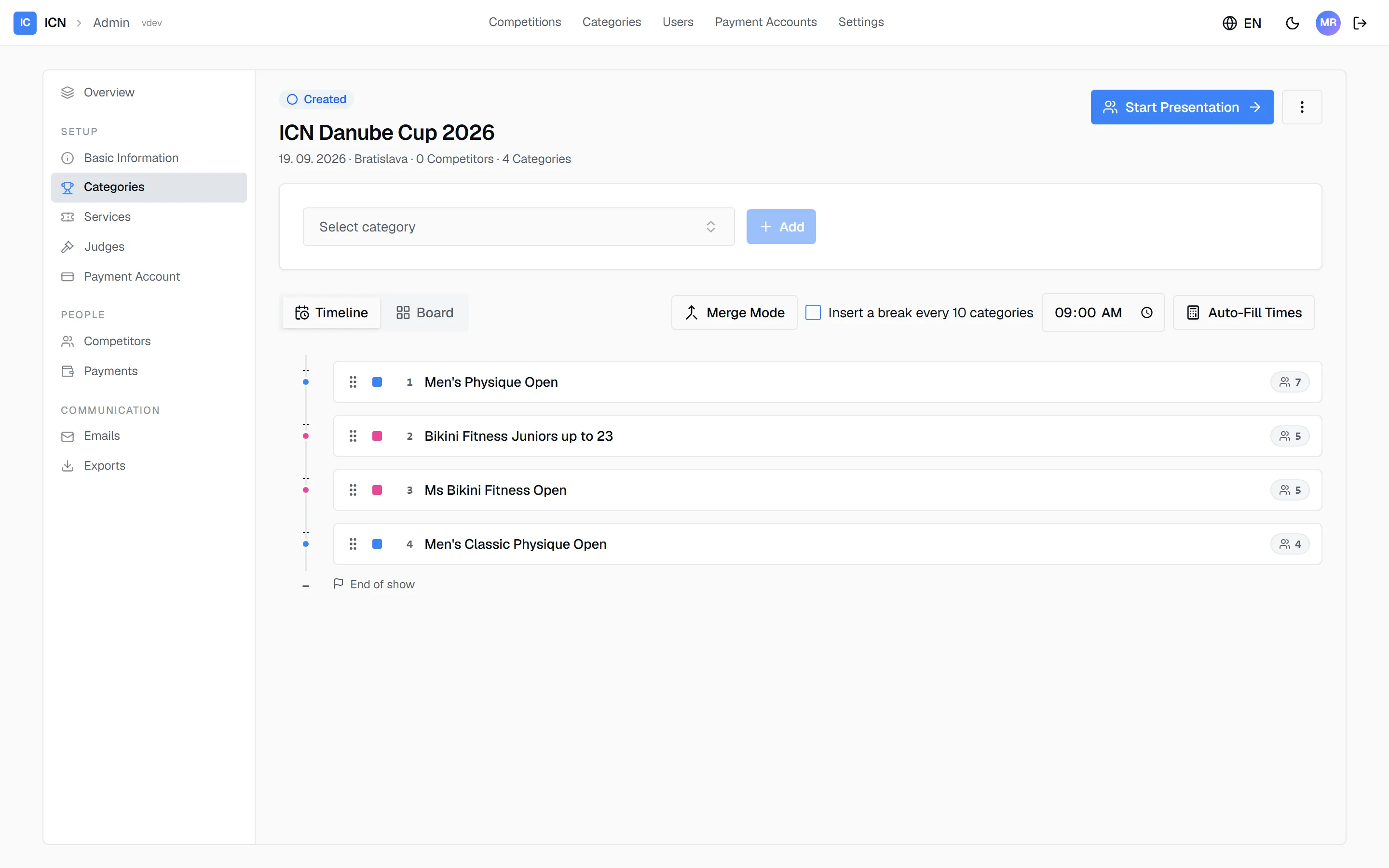Open Basic Information in sidebar
Viewport: 1389px width, 868px height.
[x=149, y=158]
